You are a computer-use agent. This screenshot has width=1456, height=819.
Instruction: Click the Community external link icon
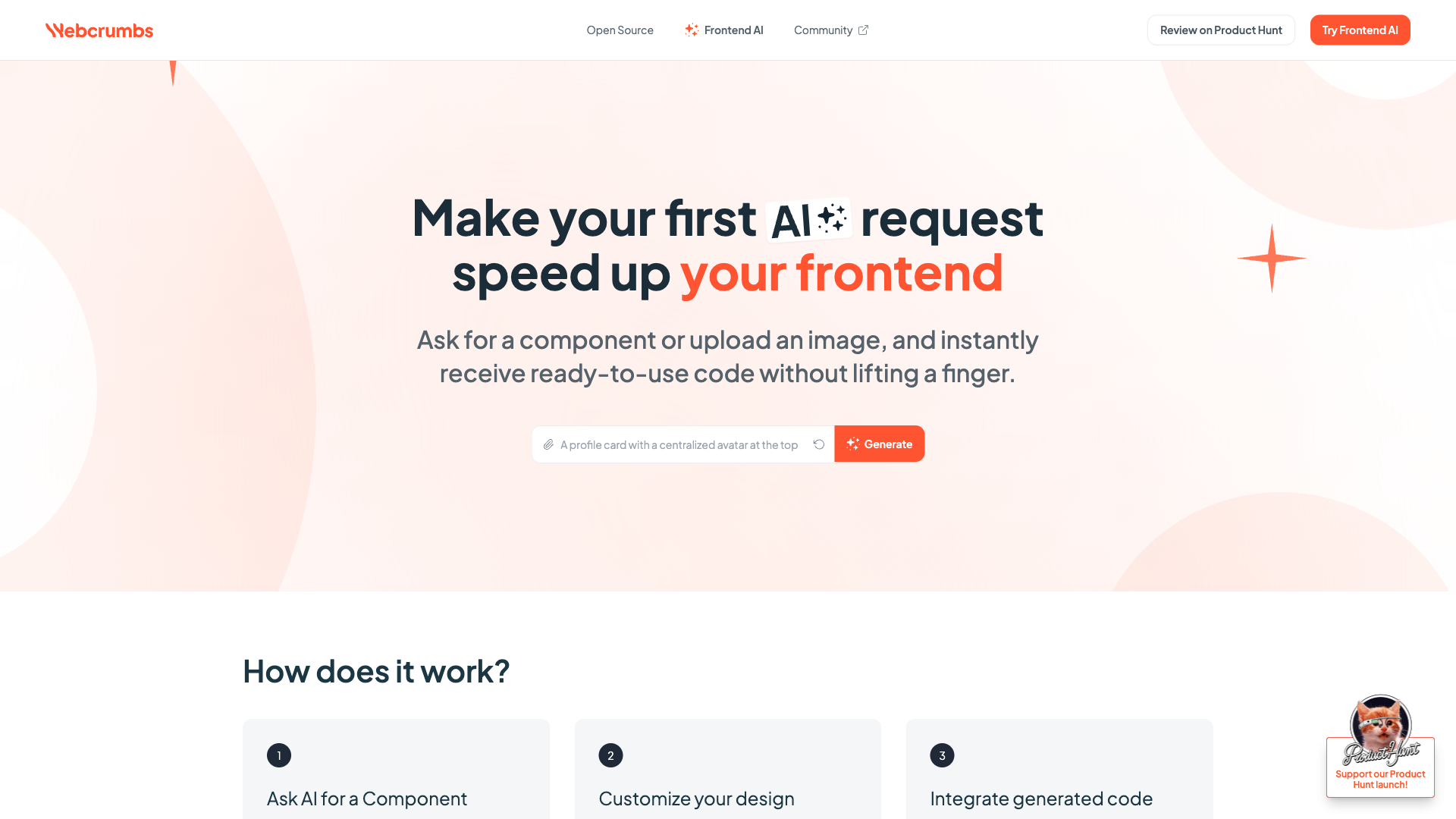click(863, 30)
